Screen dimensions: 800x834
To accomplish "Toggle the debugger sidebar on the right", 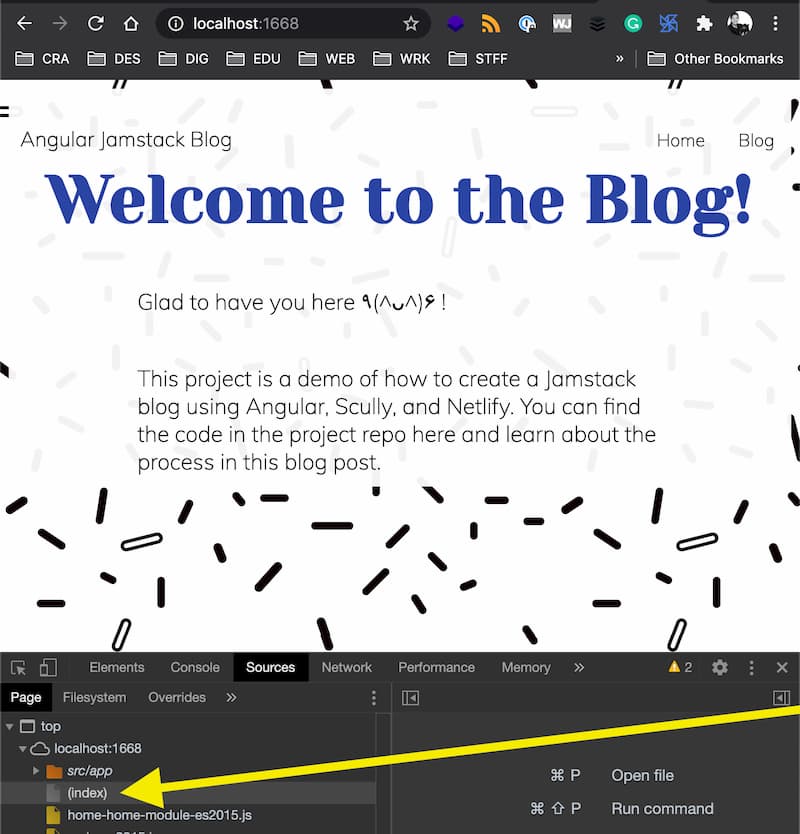I will pos(781,698).
